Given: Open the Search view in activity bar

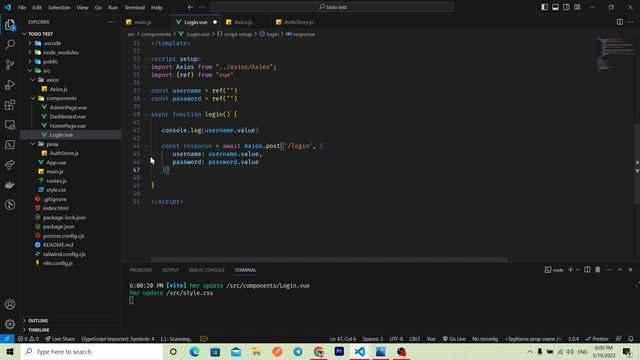Looking at the screenshot, I should tap(10, 44).
